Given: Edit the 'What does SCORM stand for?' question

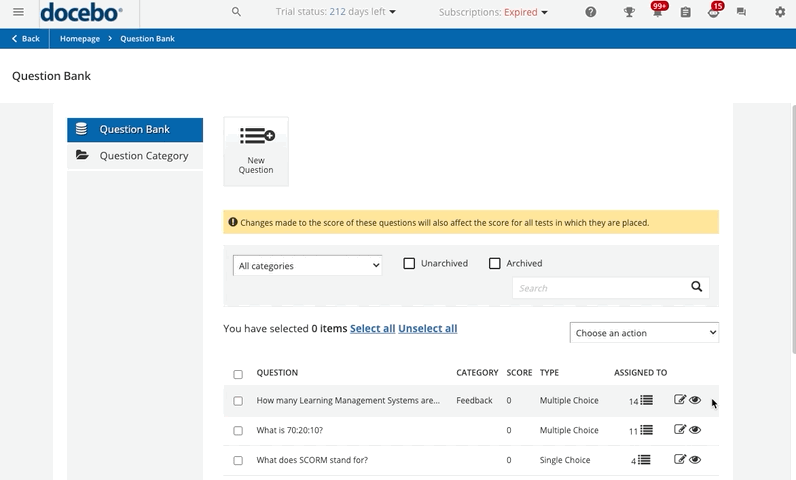Looking at the screenshot, I should (680, 459).
